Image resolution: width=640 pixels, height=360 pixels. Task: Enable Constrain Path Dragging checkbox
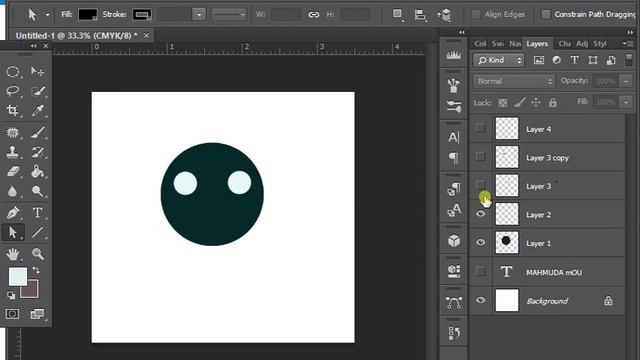coord(546,15)
